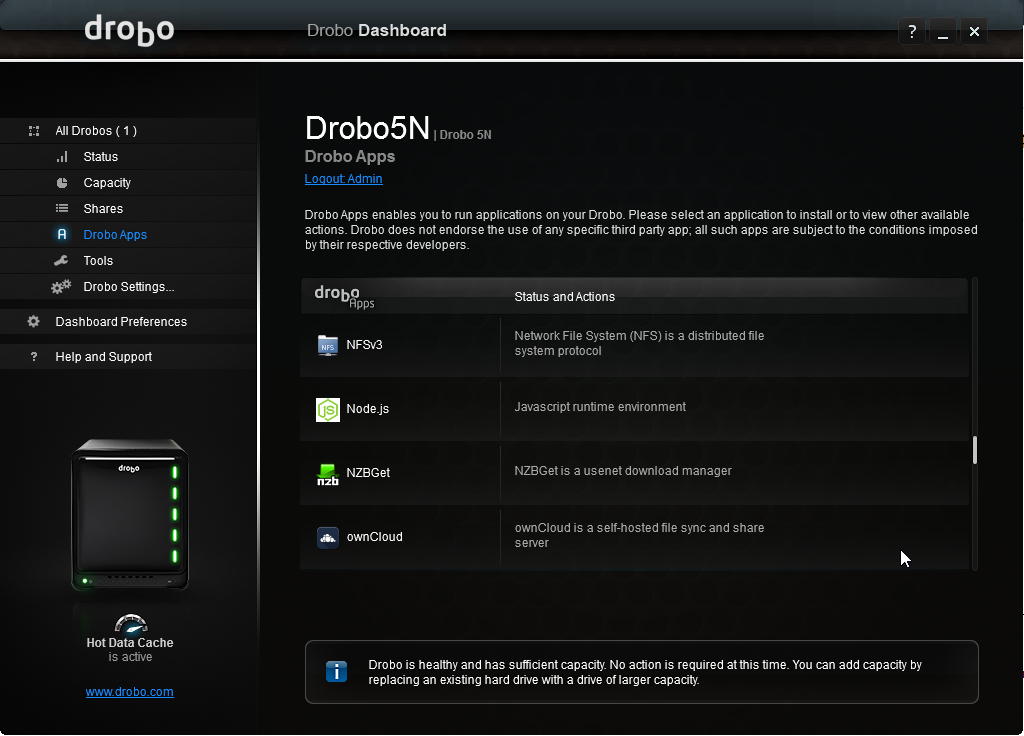Click the Drobo Settings gears icon
Image resolution: width=1024 pixels, height=736 pixels.
point(61,287)
